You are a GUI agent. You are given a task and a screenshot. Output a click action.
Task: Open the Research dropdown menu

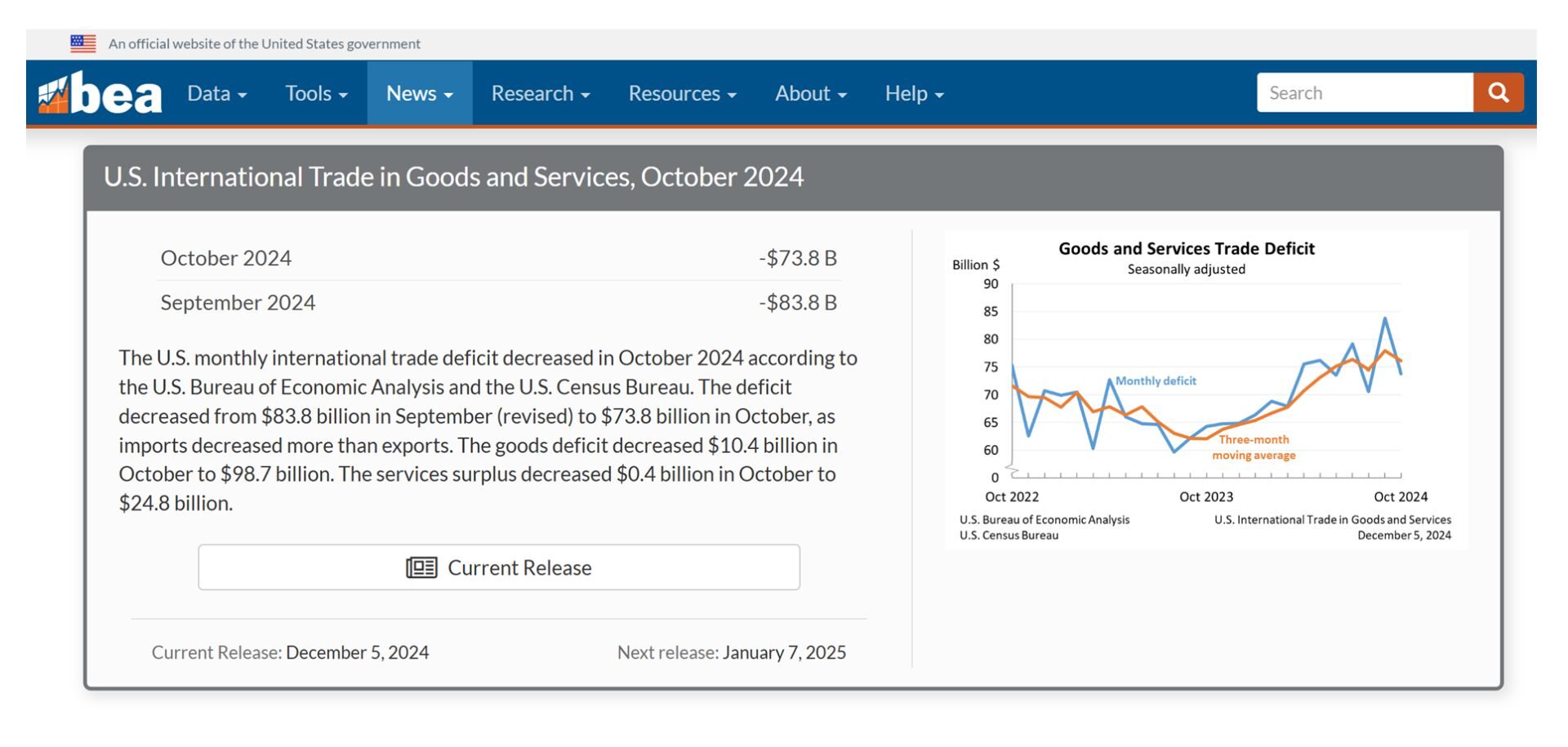(x=540, y=94)
